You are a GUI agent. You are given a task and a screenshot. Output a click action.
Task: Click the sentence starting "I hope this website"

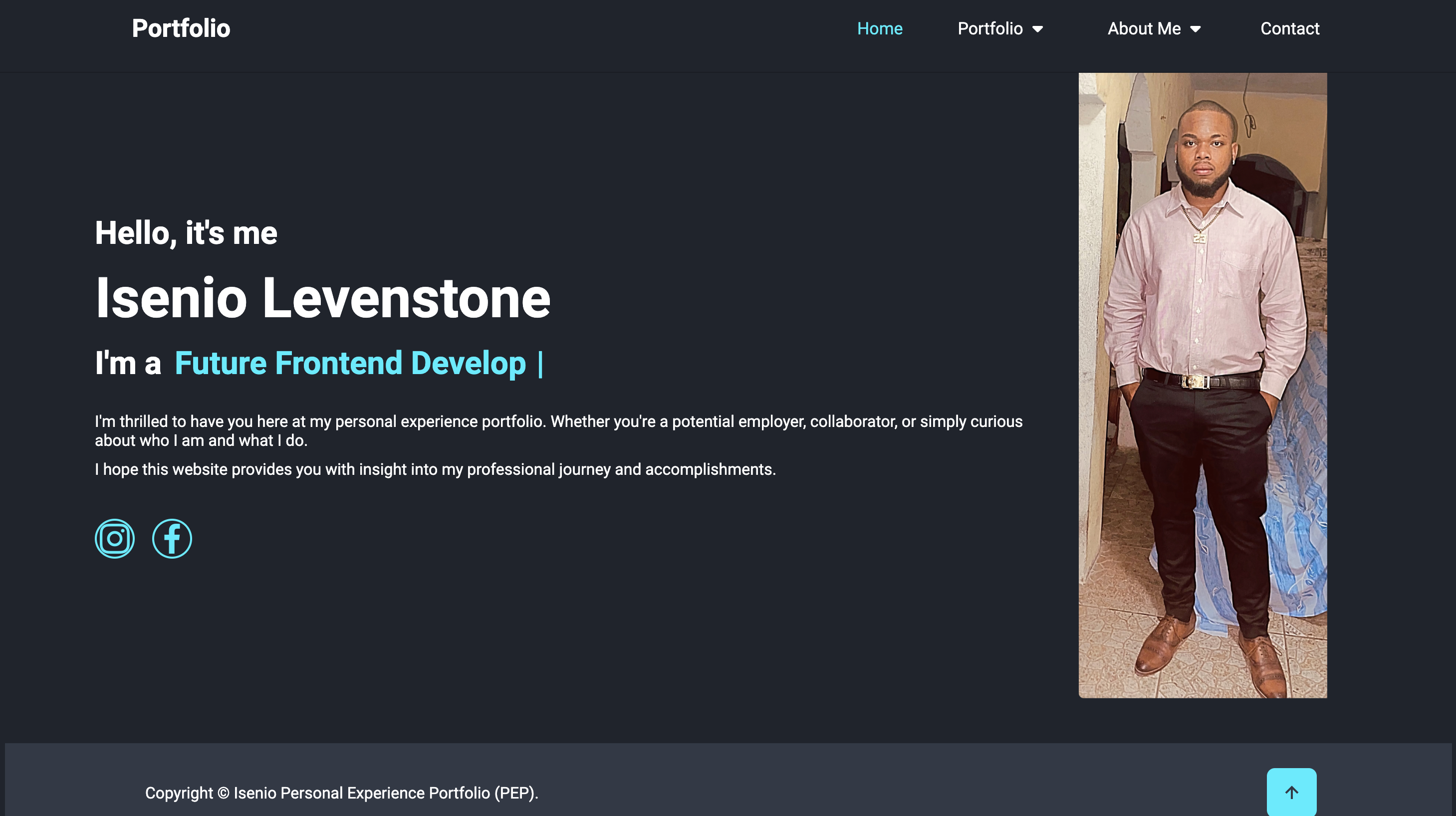435,469
